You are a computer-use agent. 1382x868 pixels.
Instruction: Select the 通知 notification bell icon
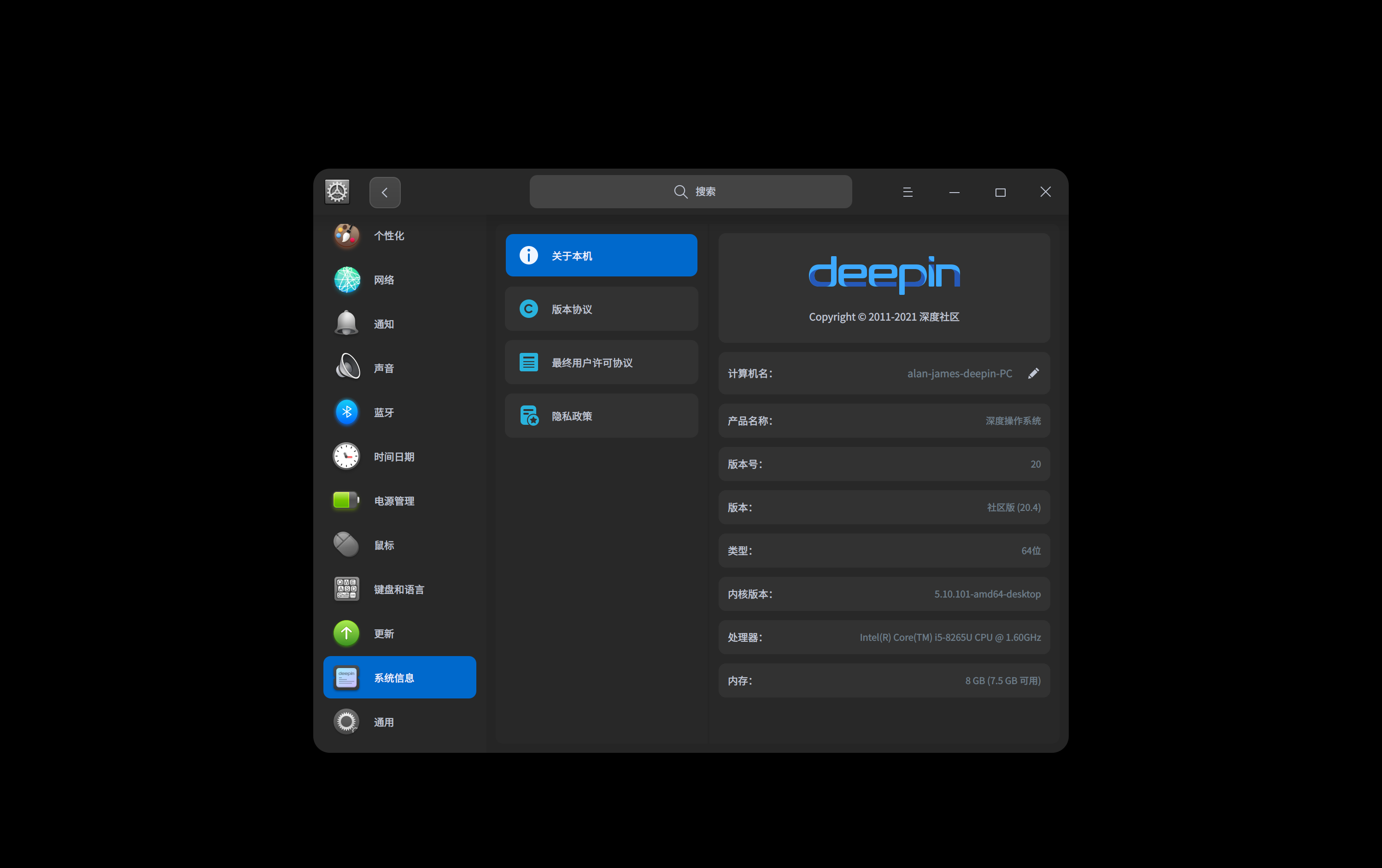click(x=346, y=324)
